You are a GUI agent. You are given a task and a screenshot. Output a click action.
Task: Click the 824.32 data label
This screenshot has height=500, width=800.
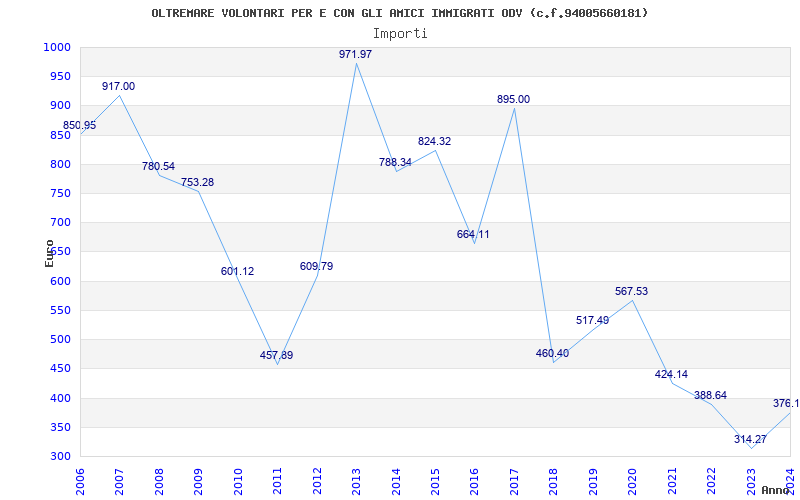pos(435,141)
